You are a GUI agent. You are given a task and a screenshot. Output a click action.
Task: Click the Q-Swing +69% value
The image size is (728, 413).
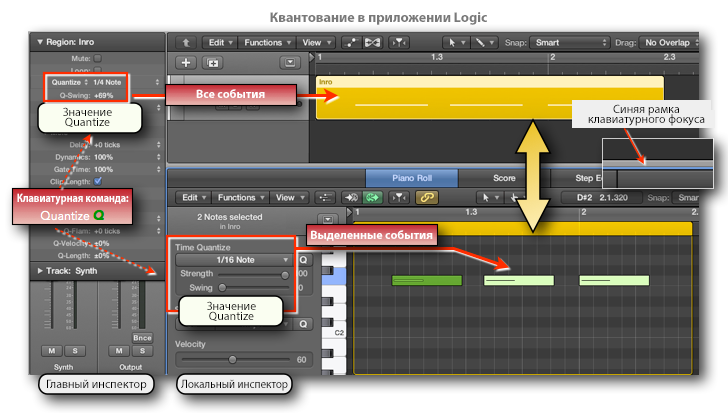pos(104,96)
